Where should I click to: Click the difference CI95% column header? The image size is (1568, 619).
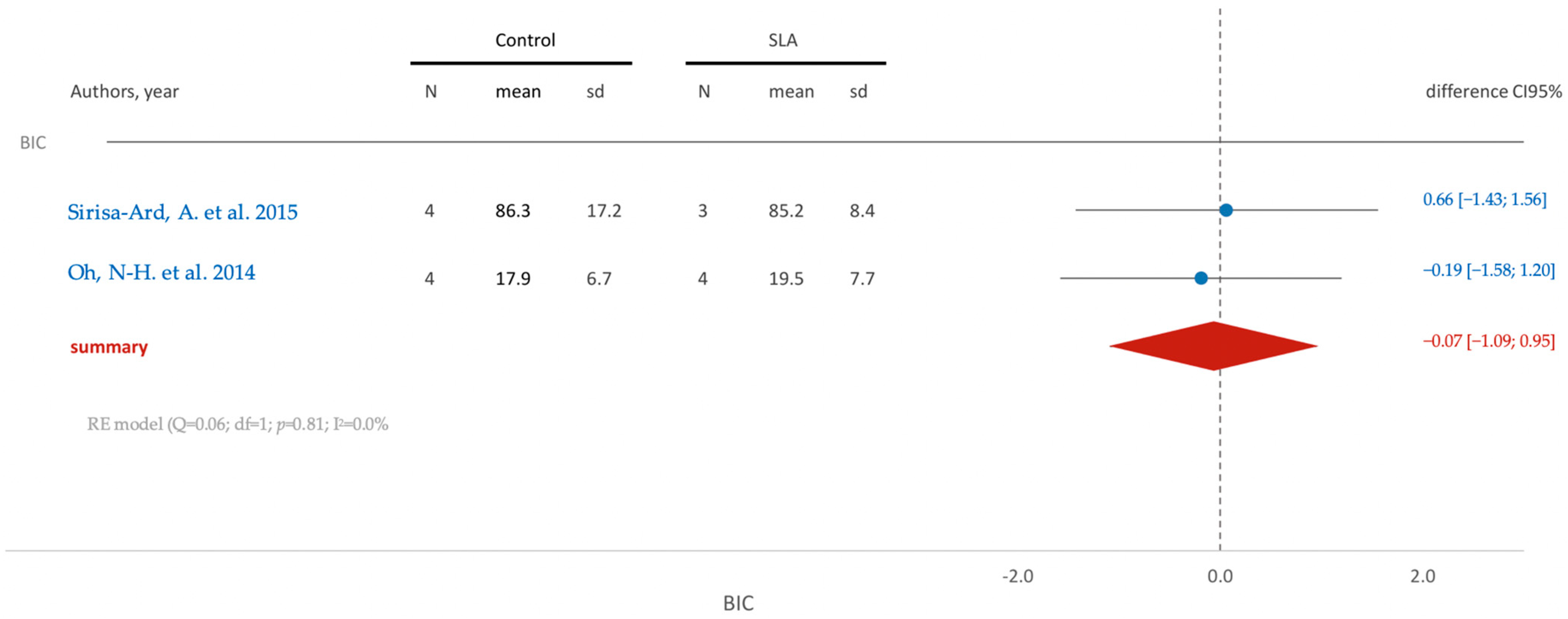(x=1494, y=91)
